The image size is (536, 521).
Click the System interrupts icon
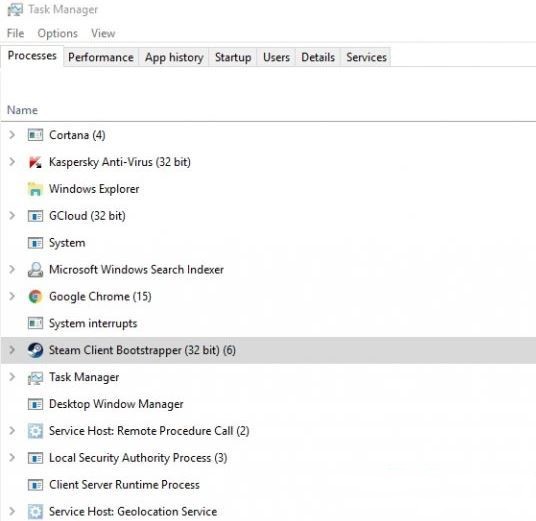pyautogui.click(x=35, y=323)
